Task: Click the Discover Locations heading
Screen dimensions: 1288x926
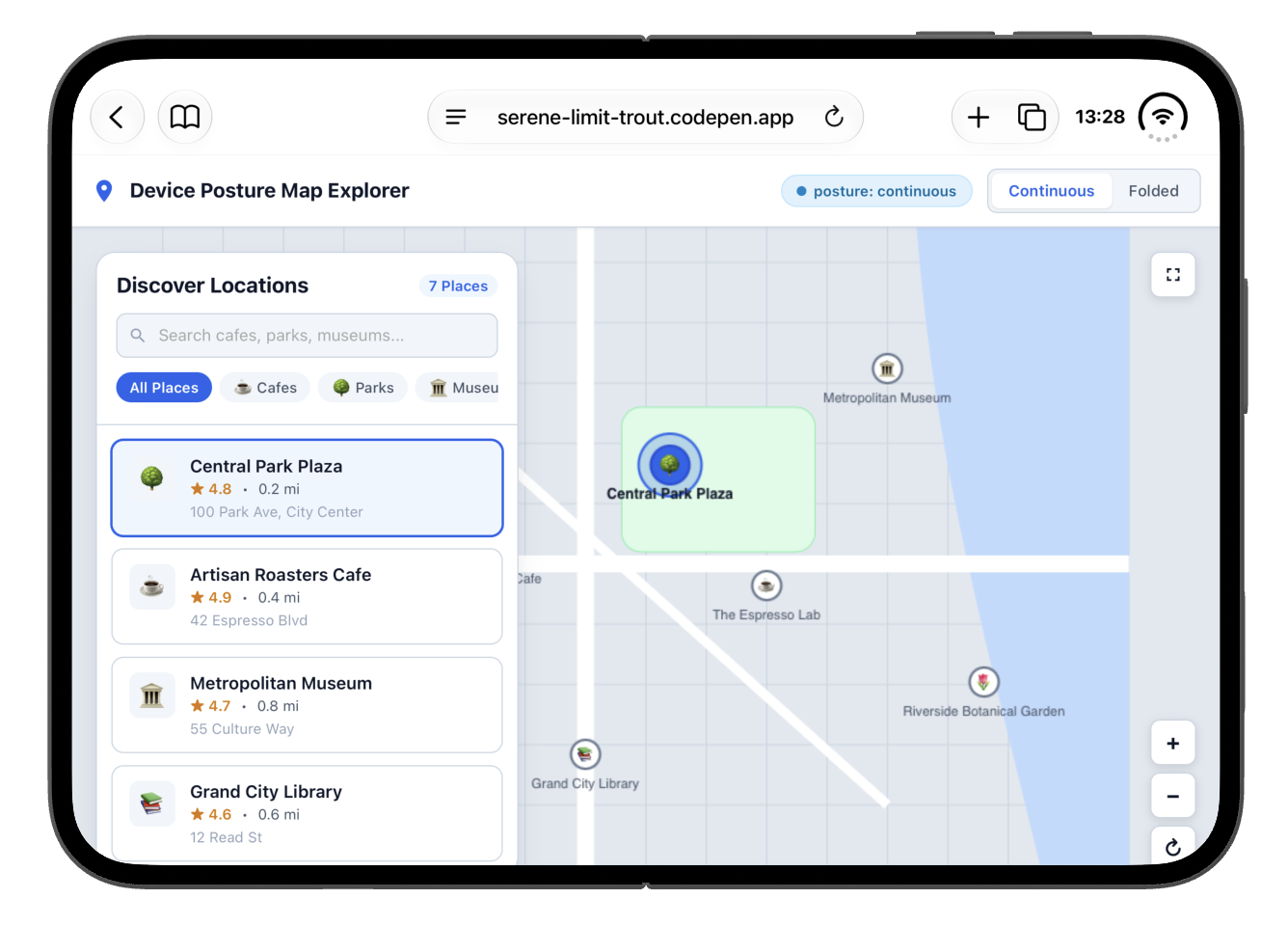Action: point(212,286)
